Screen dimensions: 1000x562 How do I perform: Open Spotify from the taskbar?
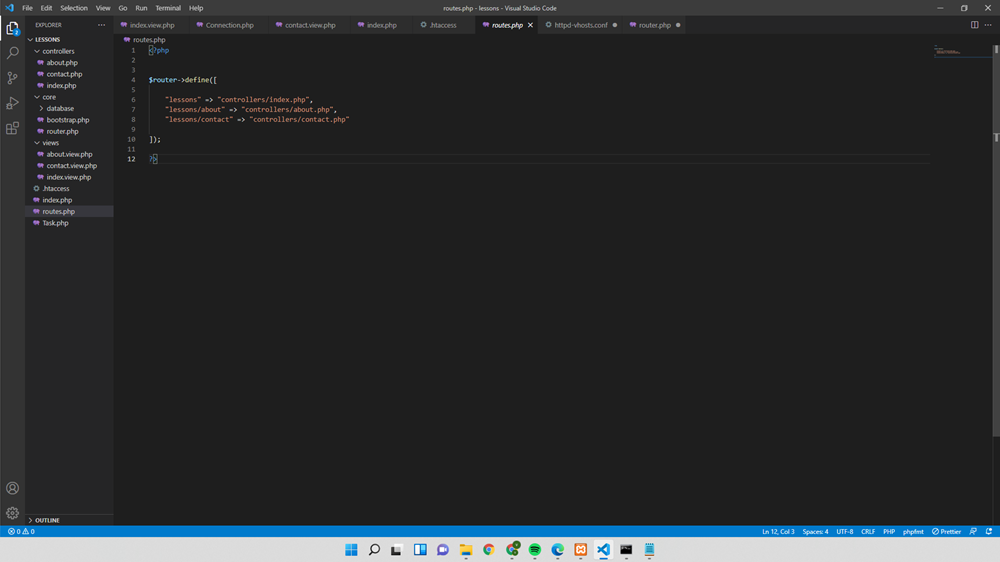coord(534,550)
